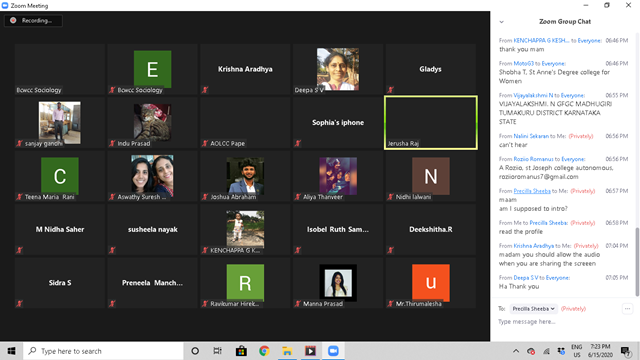Select KENCHAPPA G K participant tile
This screenshot has width=640, height=360.
(x=245, y=230)
